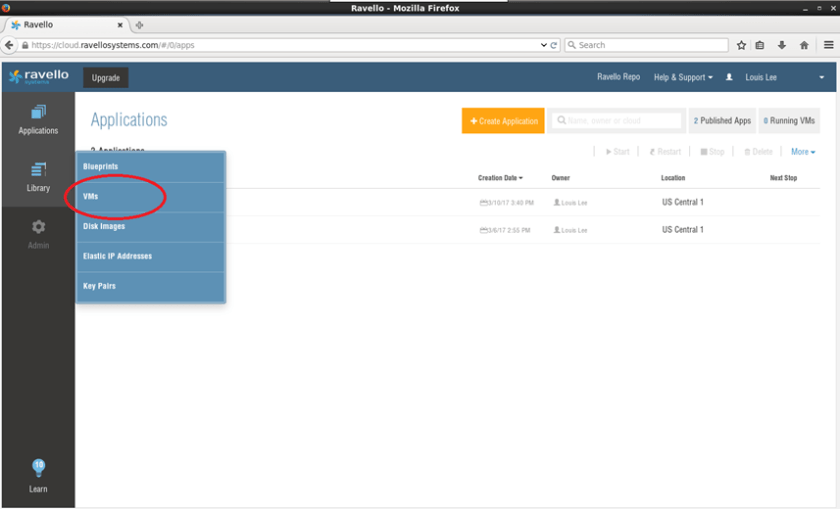Select Blueprints from the Library menu
The image size is (840, 509).
tap(100, 166)
